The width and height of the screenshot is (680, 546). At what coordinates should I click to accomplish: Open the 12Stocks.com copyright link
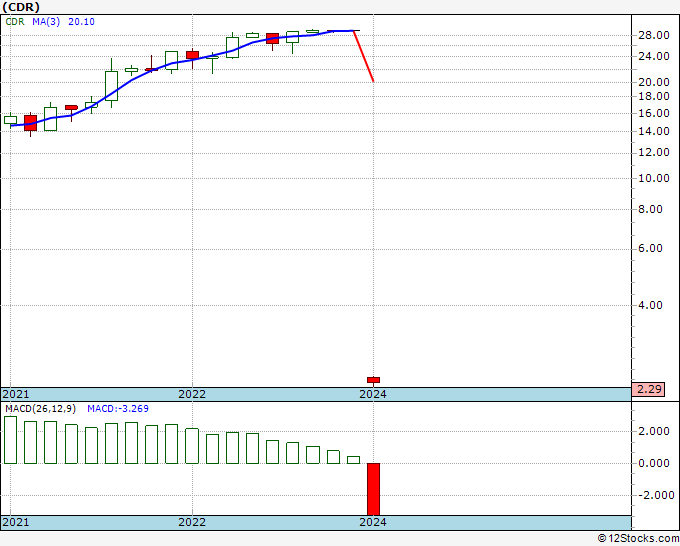(x=638, y=539)
